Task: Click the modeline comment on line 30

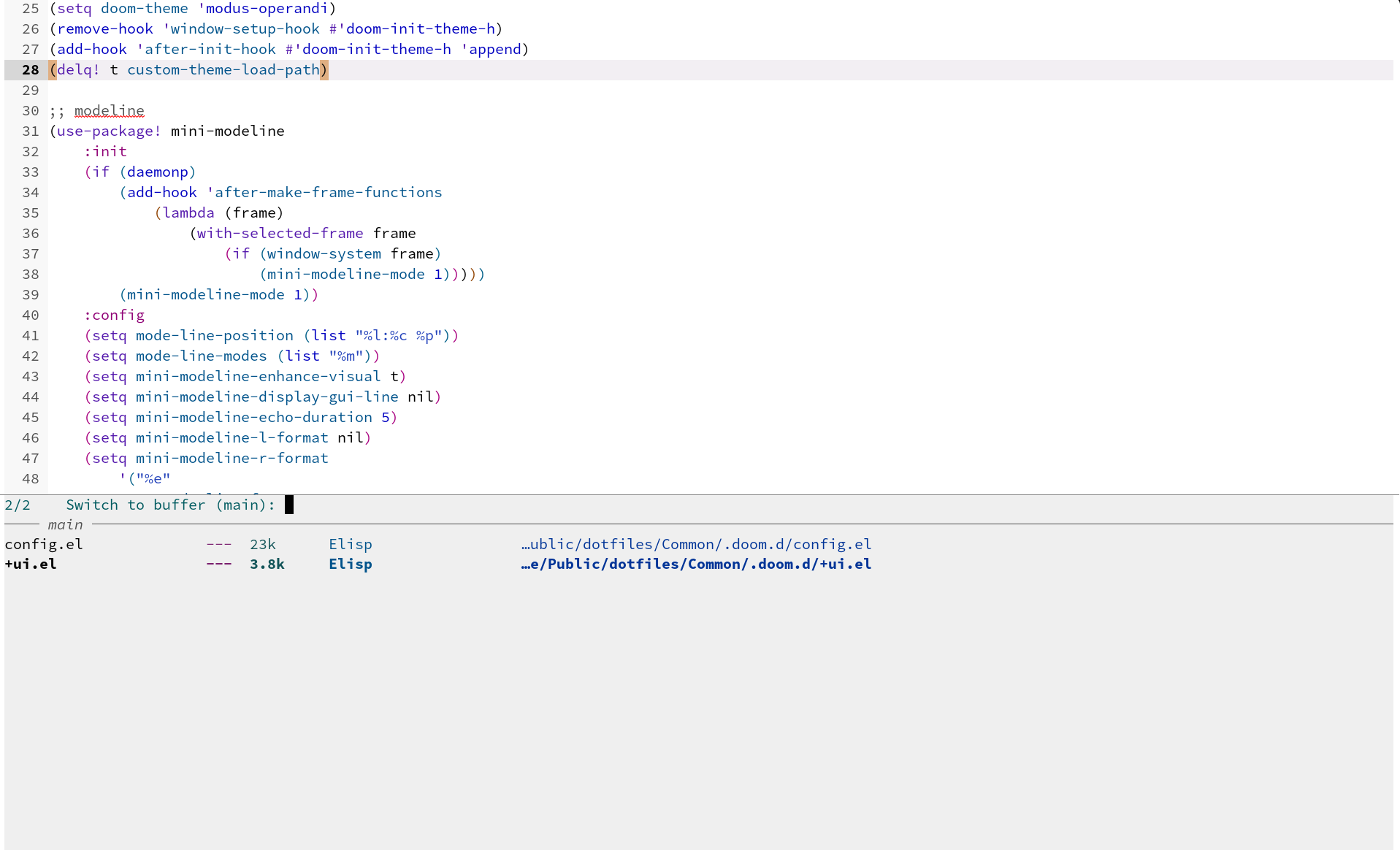Action: [x=109, y=111]
